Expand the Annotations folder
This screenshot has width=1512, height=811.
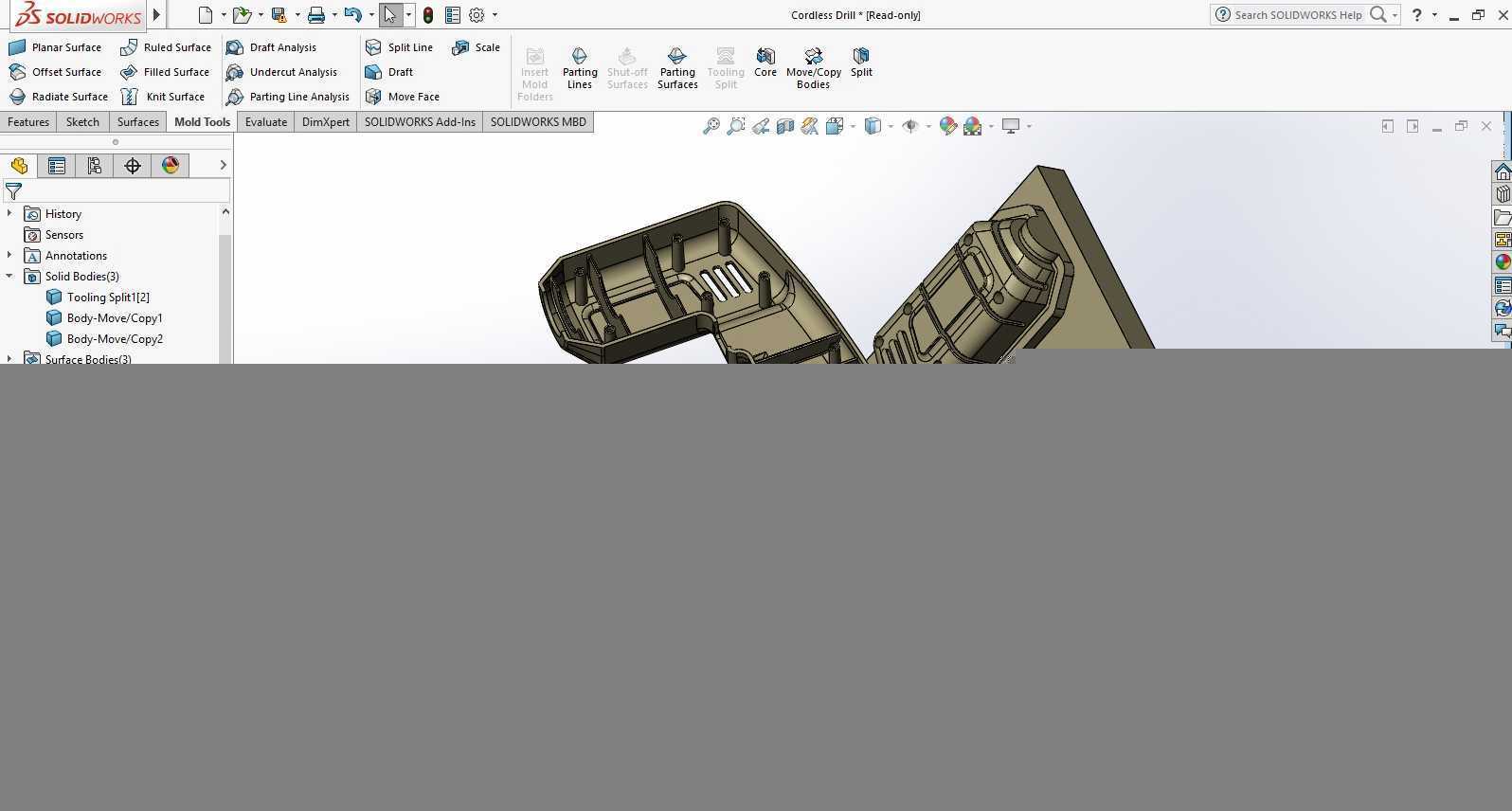(9, 256)
